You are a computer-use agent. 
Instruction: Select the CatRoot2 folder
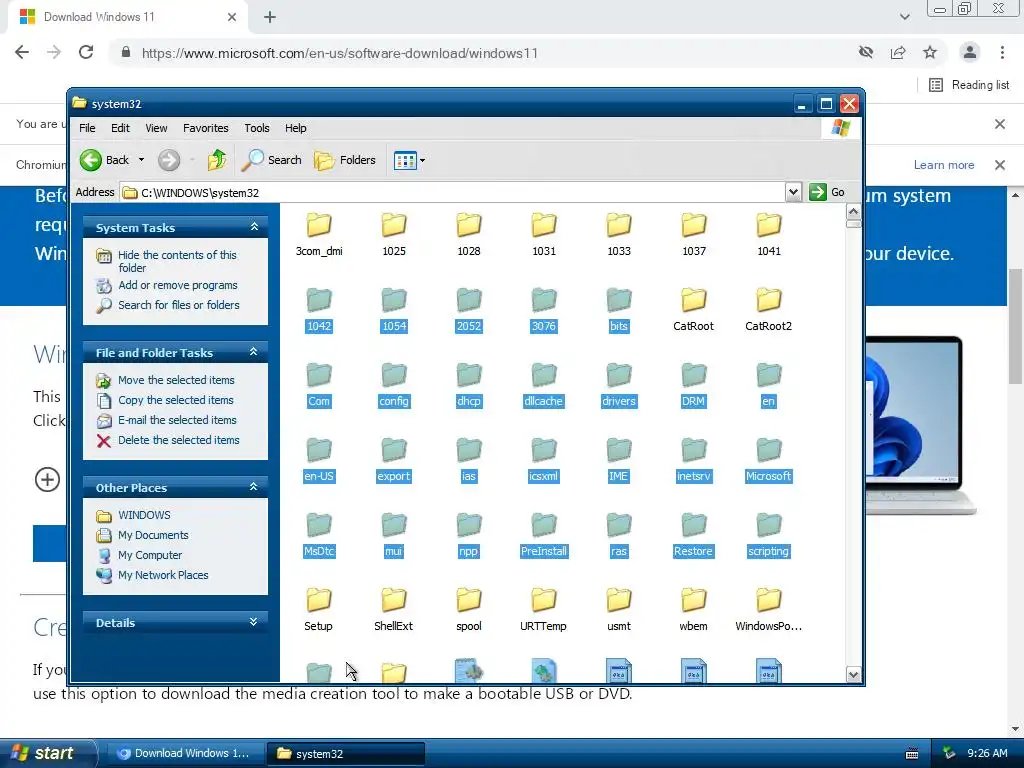769,309
